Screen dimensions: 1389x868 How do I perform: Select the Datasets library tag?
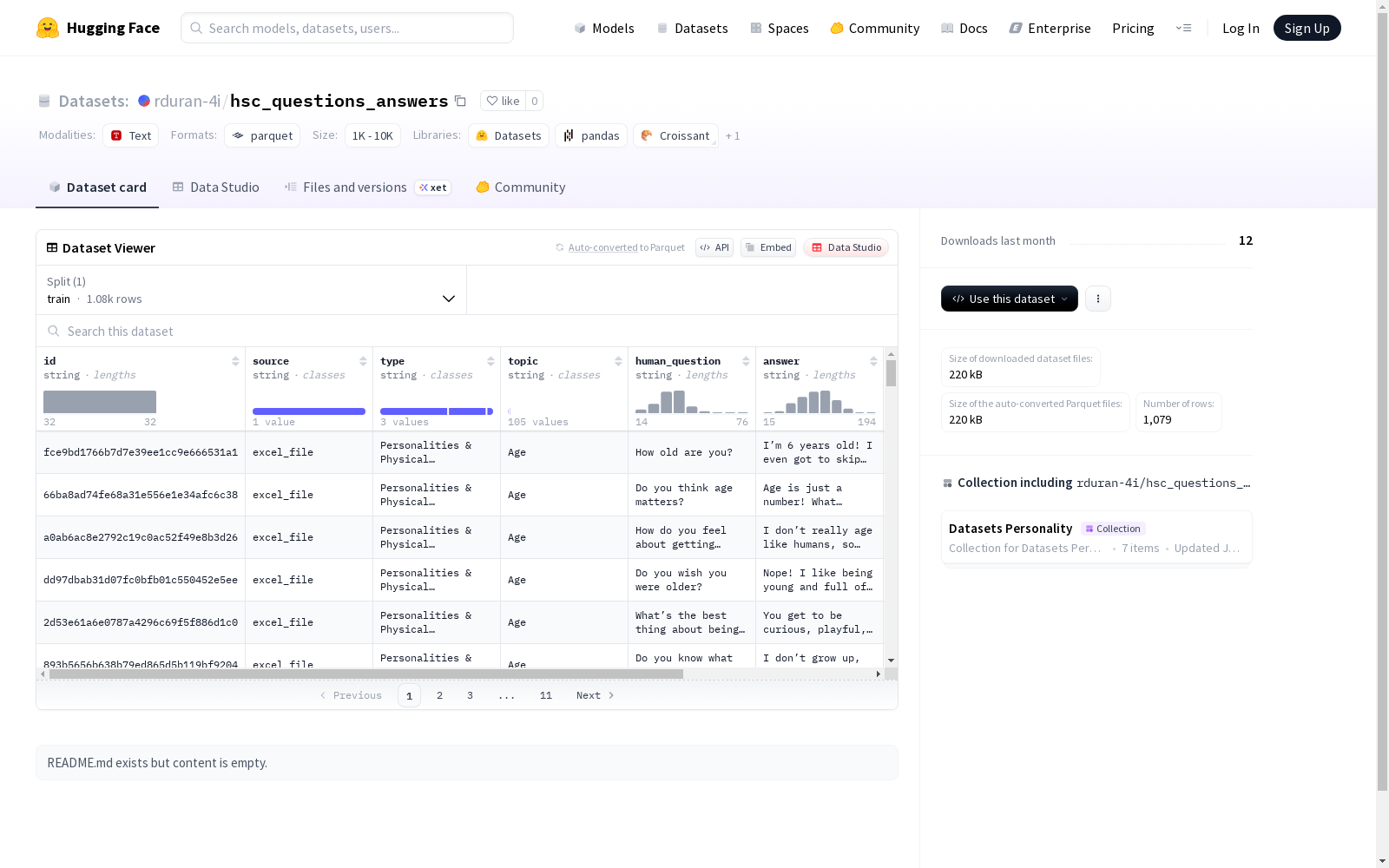coord(509,135)
